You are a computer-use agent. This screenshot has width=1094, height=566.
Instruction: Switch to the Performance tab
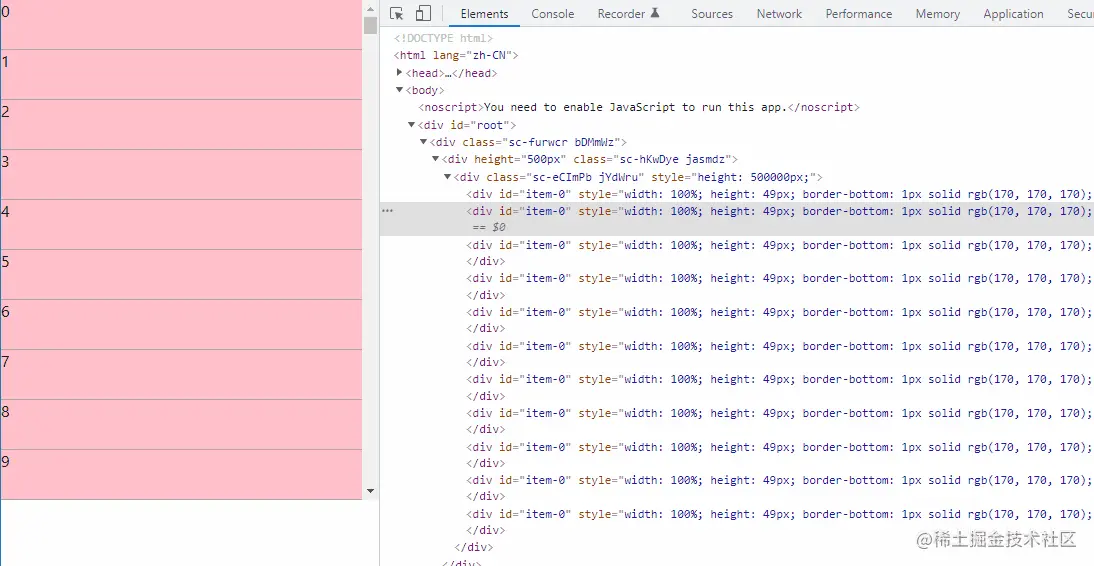pos(859,13)
